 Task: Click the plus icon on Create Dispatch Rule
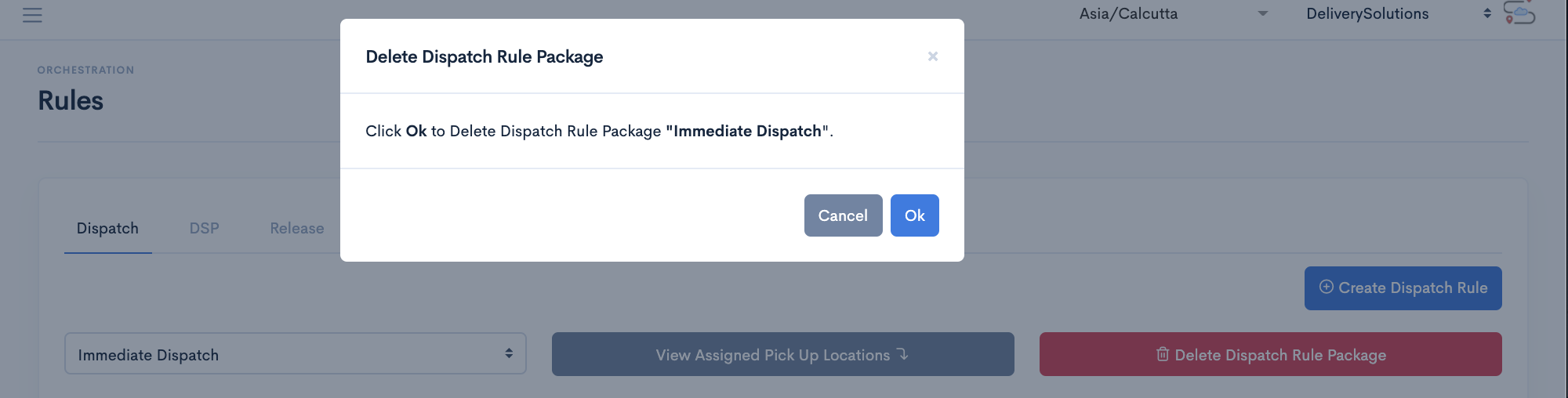(x=1327, y=287)
